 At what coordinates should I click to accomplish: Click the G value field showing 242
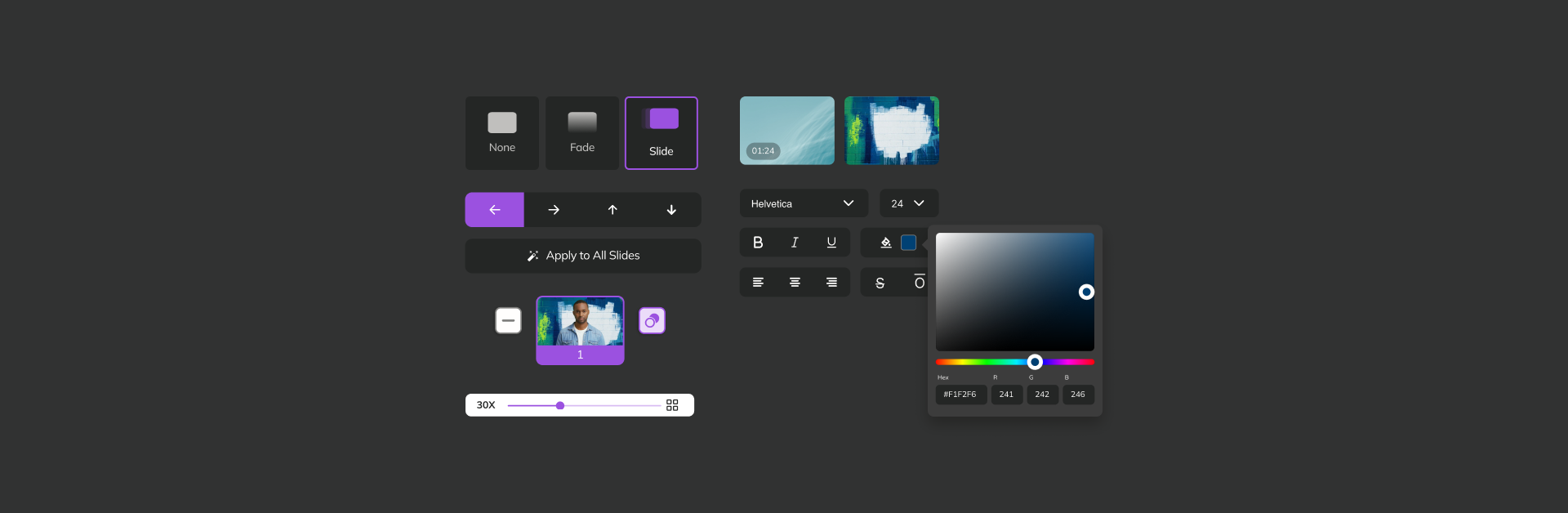(1043, 395)
